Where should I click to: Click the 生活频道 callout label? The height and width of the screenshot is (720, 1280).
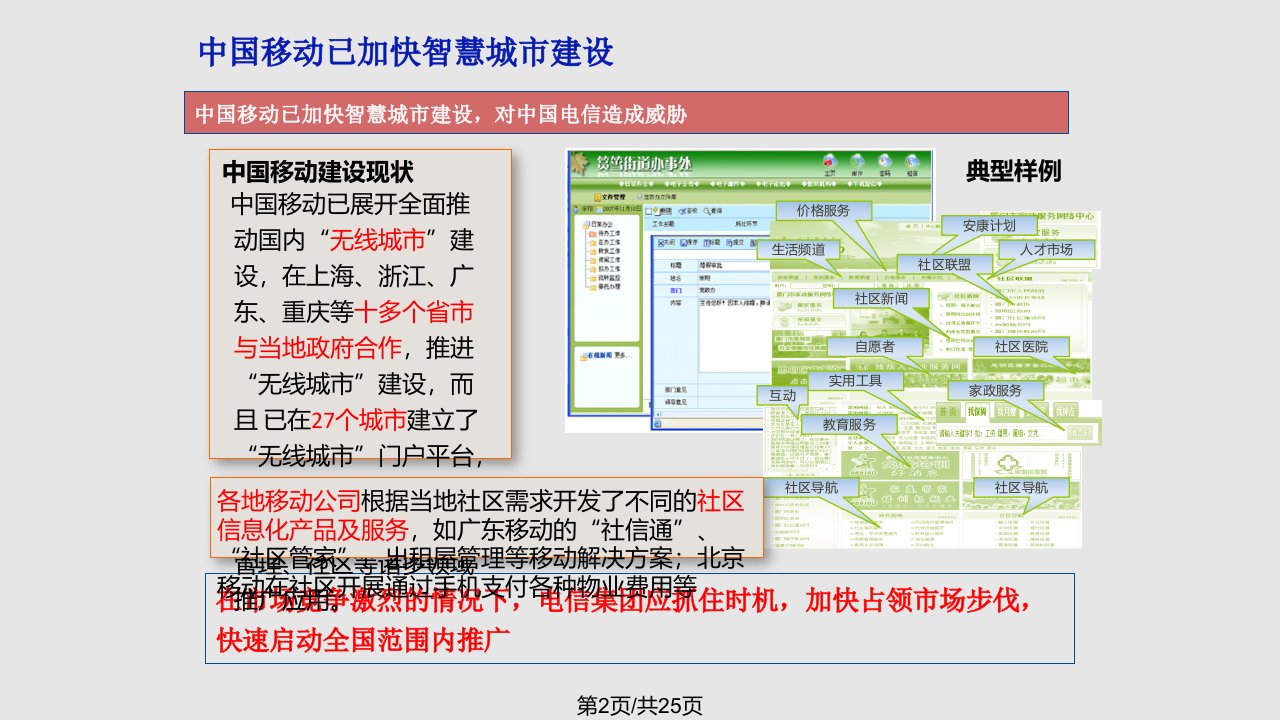tap(798, 249)
